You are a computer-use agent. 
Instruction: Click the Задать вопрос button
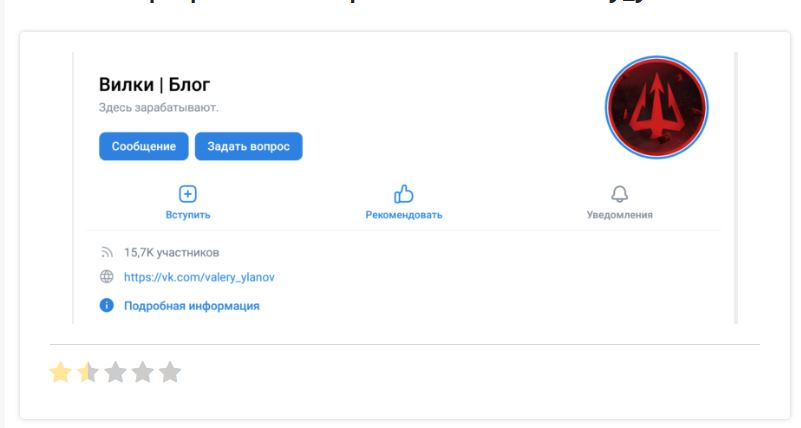pos(248,146)
